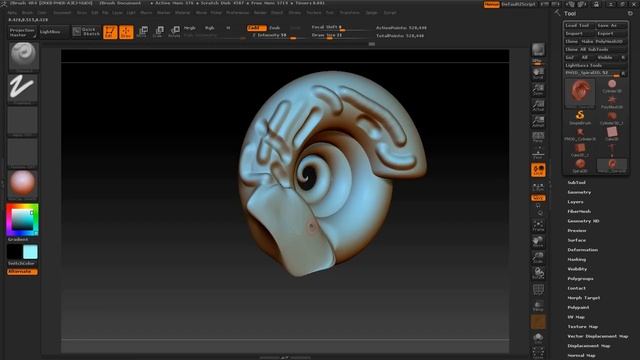The height and width of the screenshot is (360, 640).
Task: Switch to Zsub sculpt mode
Action: click(274, 28)
